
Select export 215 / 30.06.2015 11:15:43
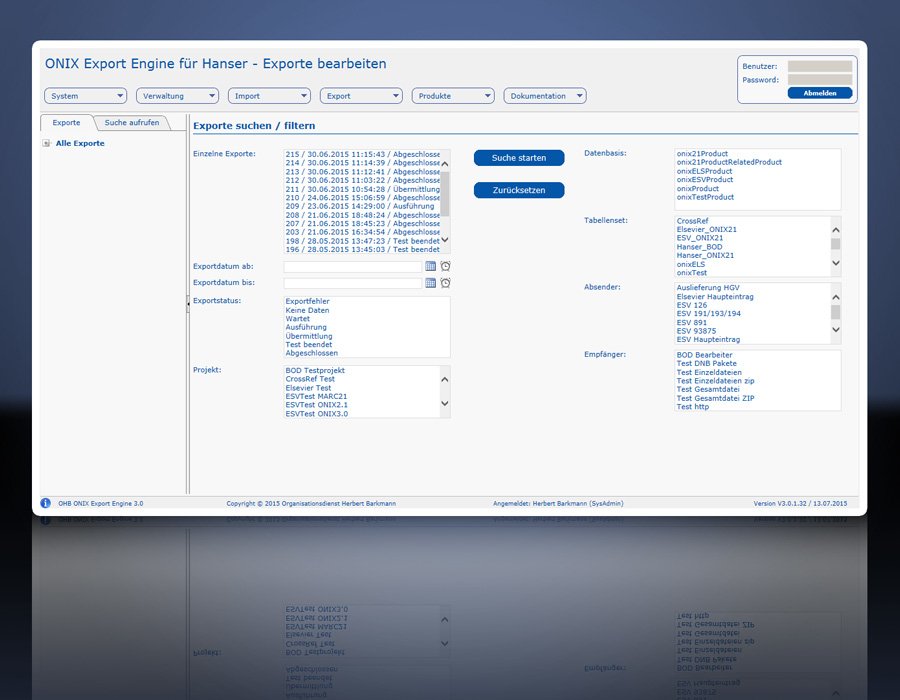(362, 154)
